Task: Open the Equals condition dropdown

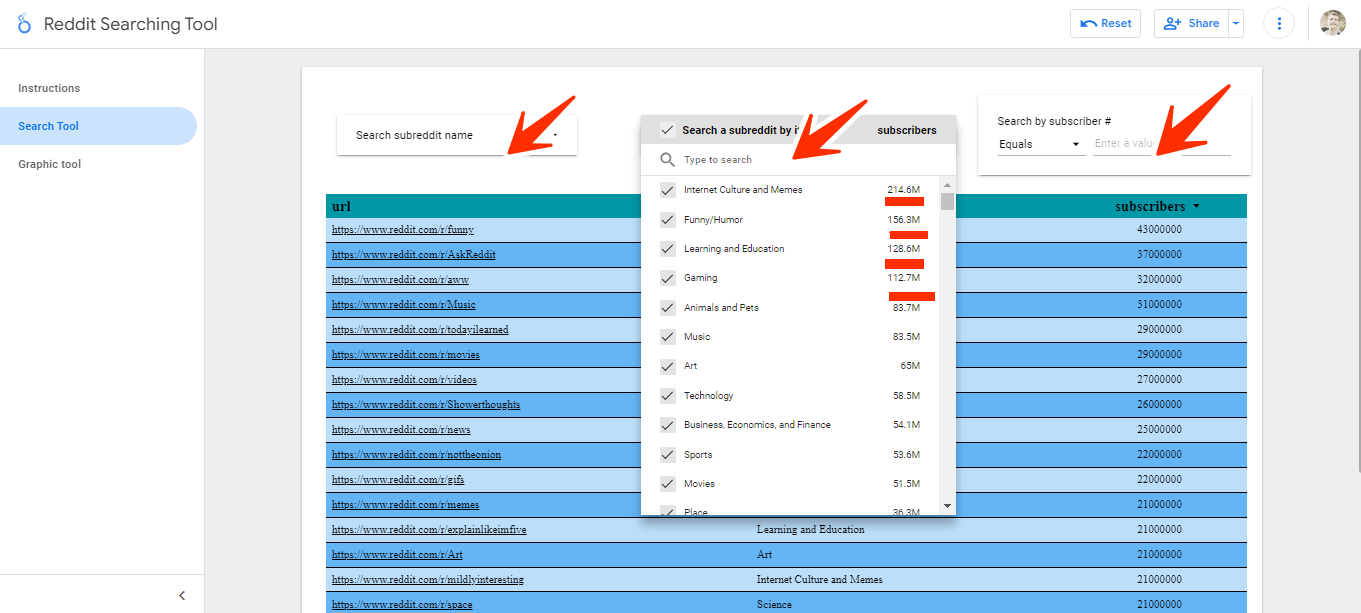Action: pyautogui.click(x=1040, y=144)
